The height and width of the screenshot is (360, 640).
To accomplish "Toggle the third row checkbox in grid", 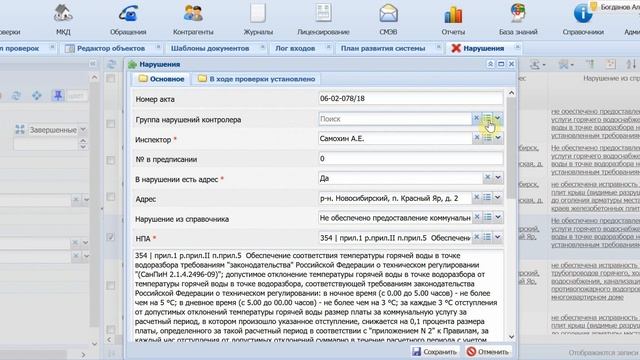I will (x=111, y=197).
